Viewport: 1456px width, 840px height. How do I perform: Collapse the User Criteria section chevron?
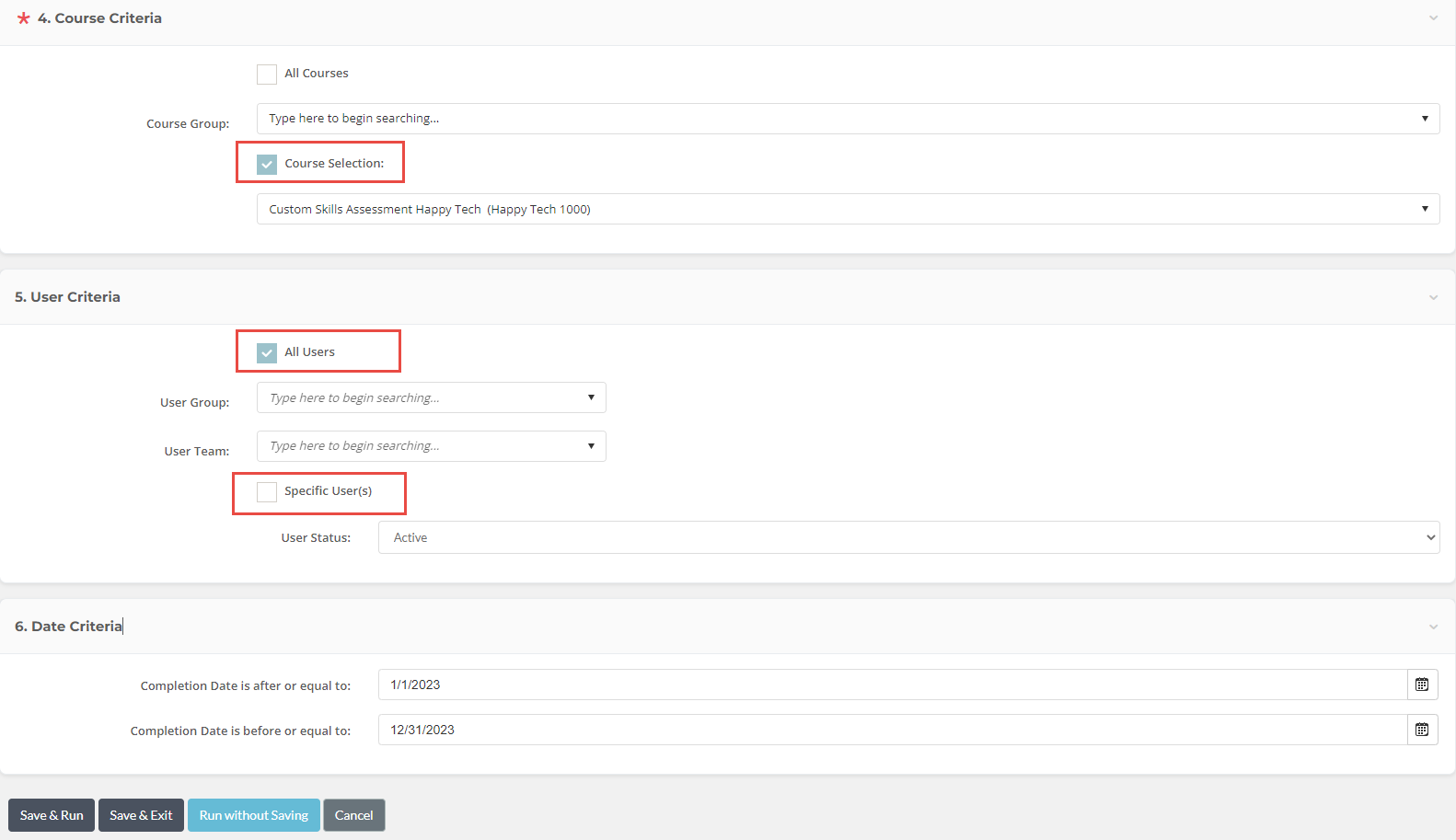tap(1433, 297)
